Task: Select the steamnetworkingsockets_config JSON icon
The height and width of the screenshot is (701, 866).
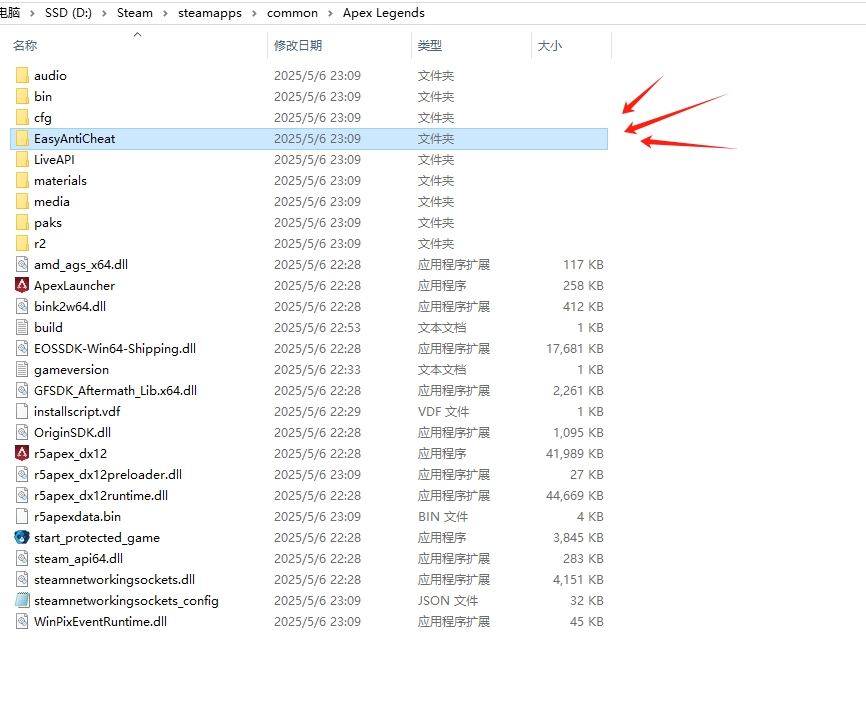Action: pos(22,600)
